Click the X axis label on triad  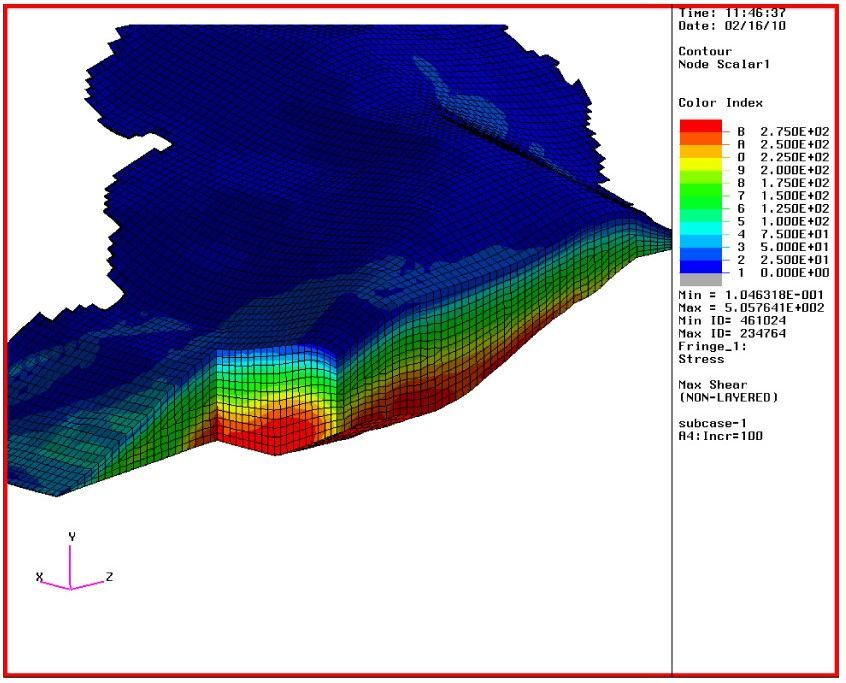pyautogui.click(x=38, y=578)
